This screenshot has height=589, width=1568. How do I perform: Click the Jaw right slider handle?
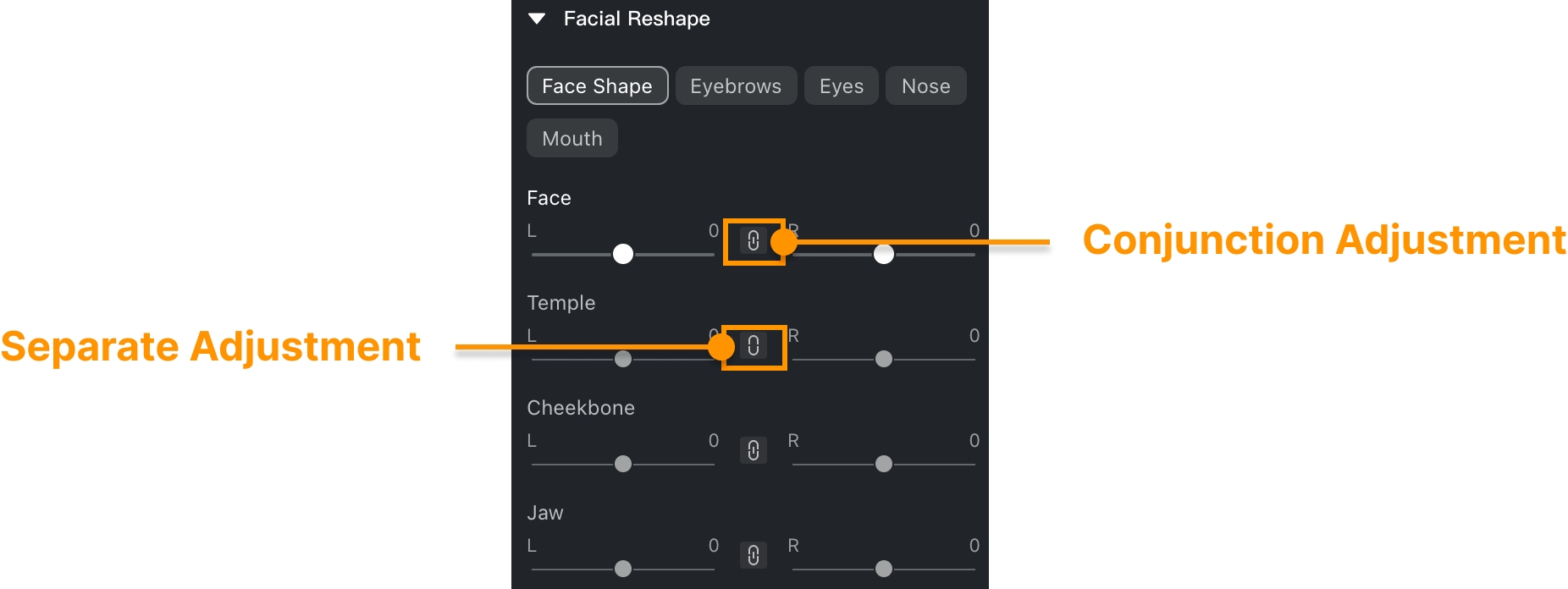883,569
